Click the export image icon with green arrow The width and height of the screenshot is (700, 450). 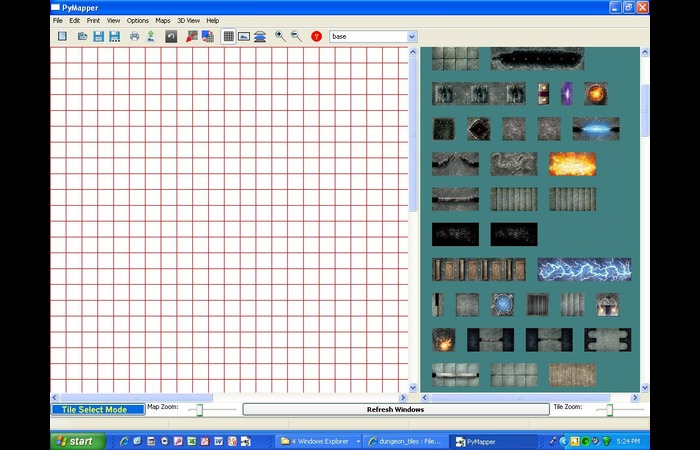[151, 36]
